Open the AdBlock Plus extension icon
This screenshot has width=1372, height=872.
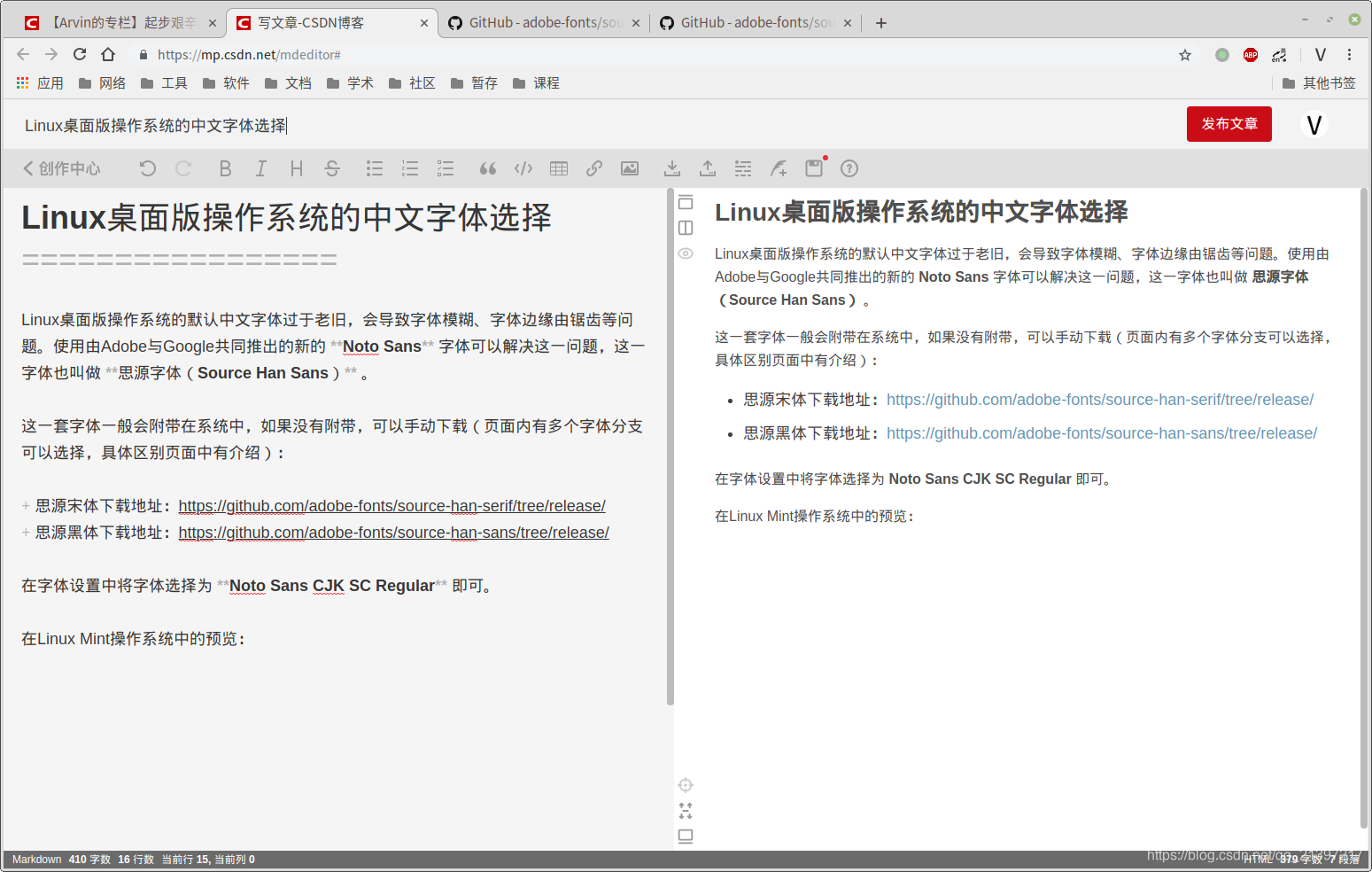coord(1251,55)
